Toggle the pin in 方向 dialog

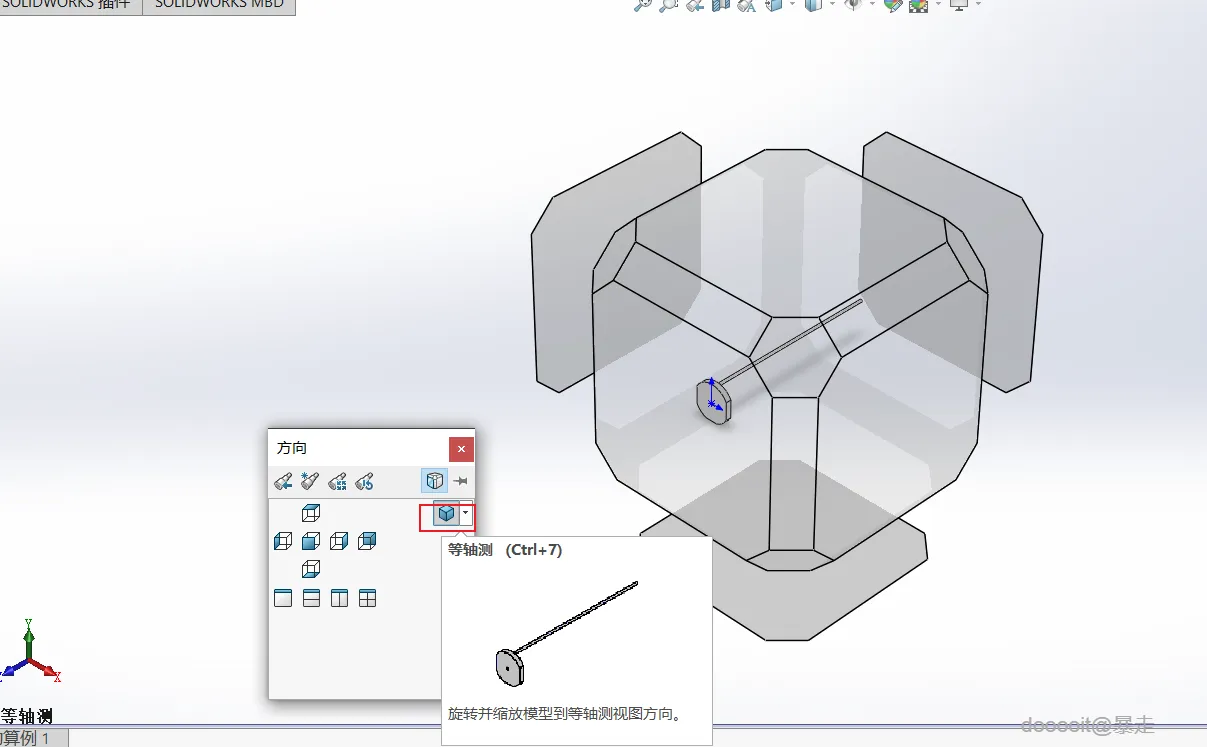pos(460,481)
